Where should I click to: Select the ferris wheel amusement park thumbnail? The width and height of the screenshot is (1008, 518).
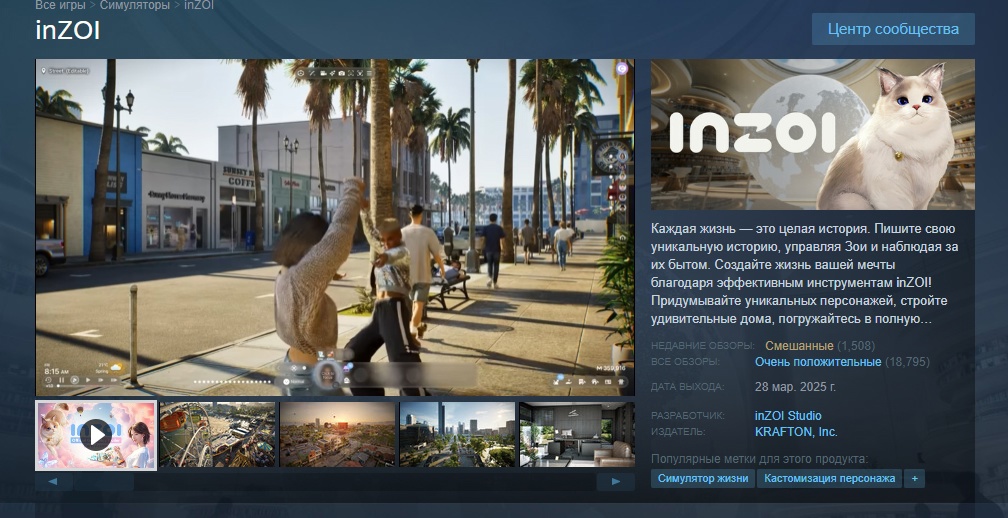point(217,434)
